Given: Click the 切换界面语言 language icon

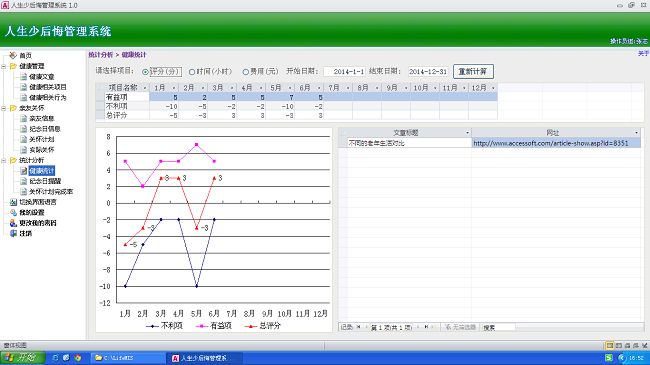Looking at the screenshot, I should 13,202.
